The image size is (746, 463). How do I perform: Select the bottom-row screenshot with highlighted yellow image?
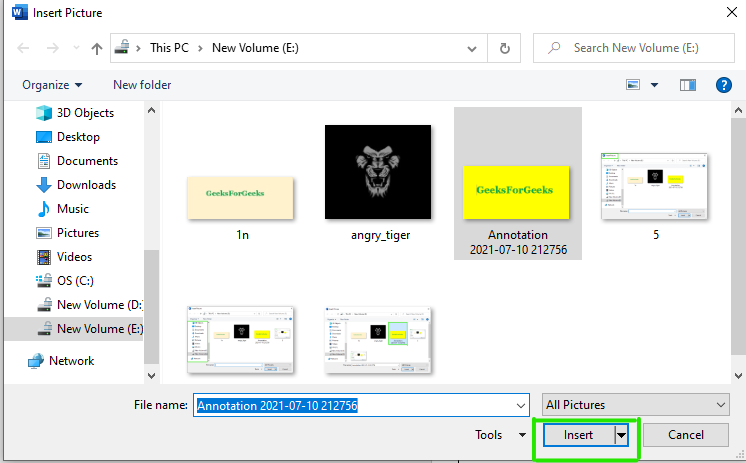pyautogui.click(x=378, y=340)
